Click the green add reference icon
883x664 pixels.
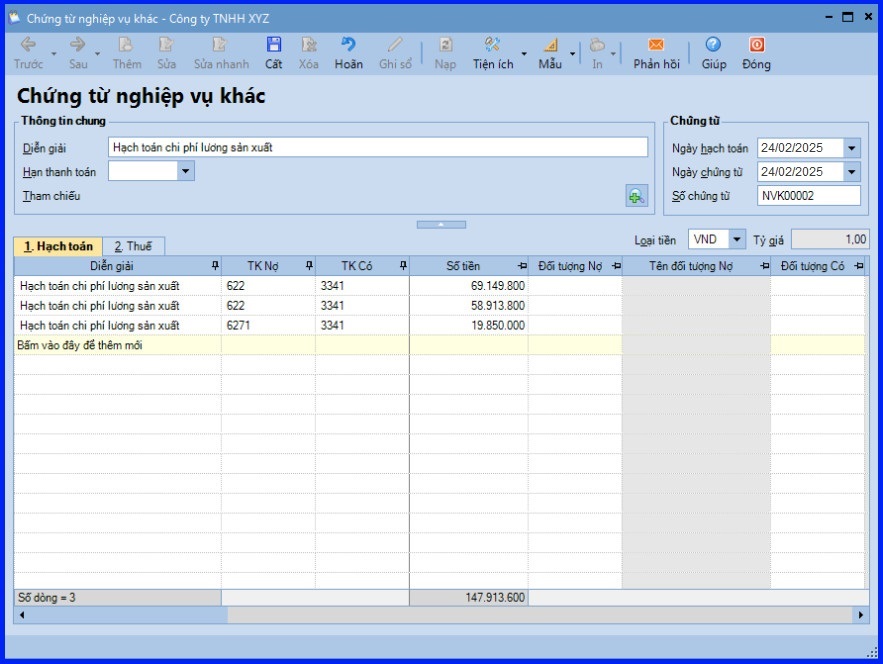click(636, 196)
